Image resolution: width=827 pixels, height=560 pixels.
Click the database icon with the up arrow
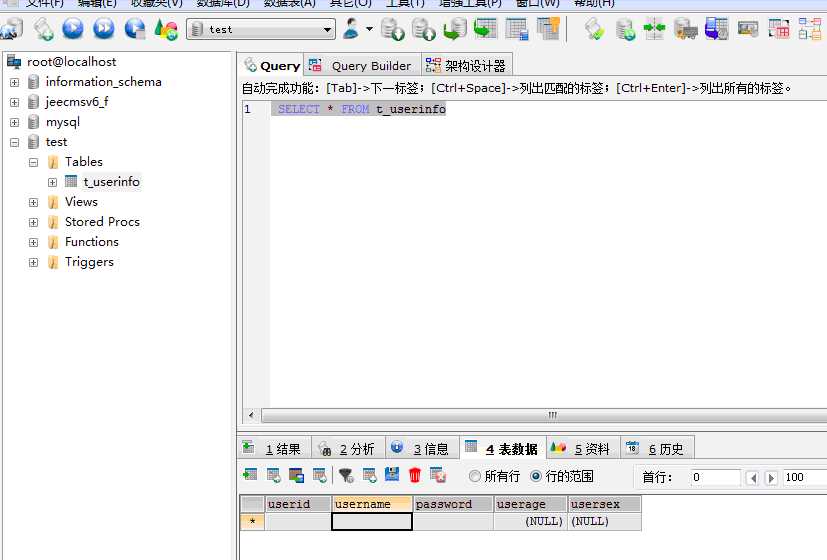pos(424,29)
